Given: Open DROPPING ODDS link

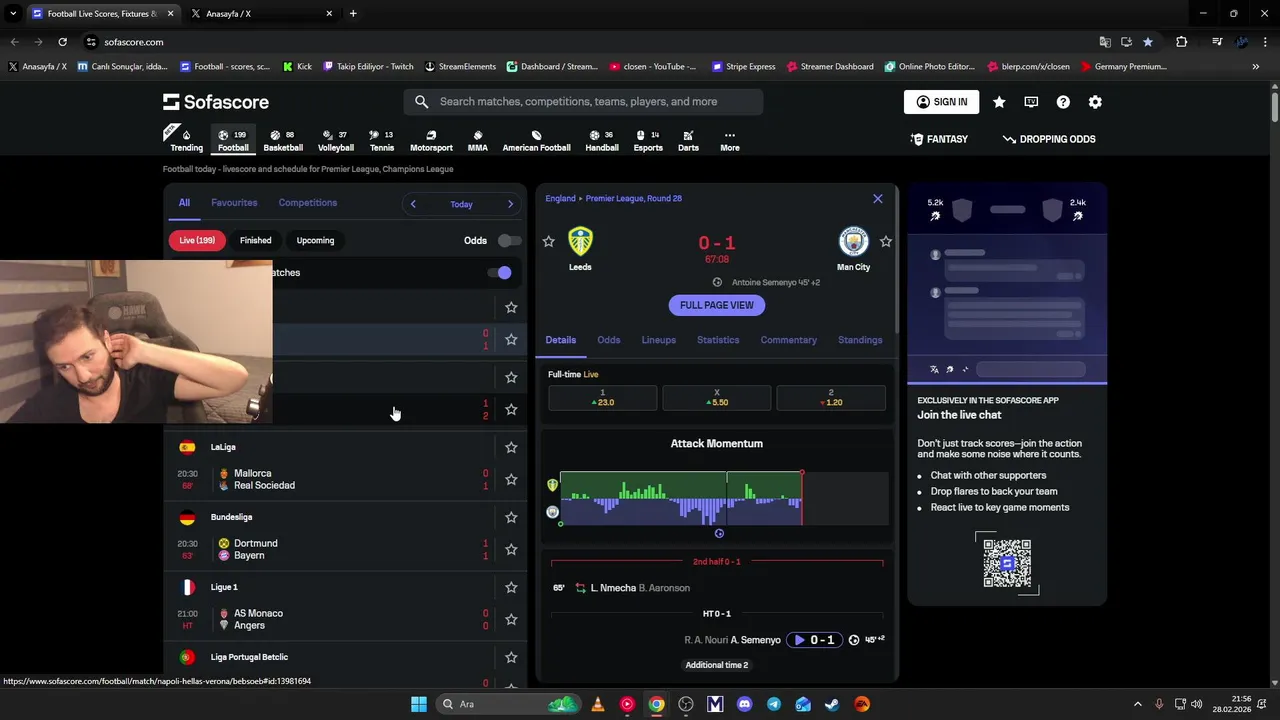Looking at the screenshot, I should point(1049,139).
